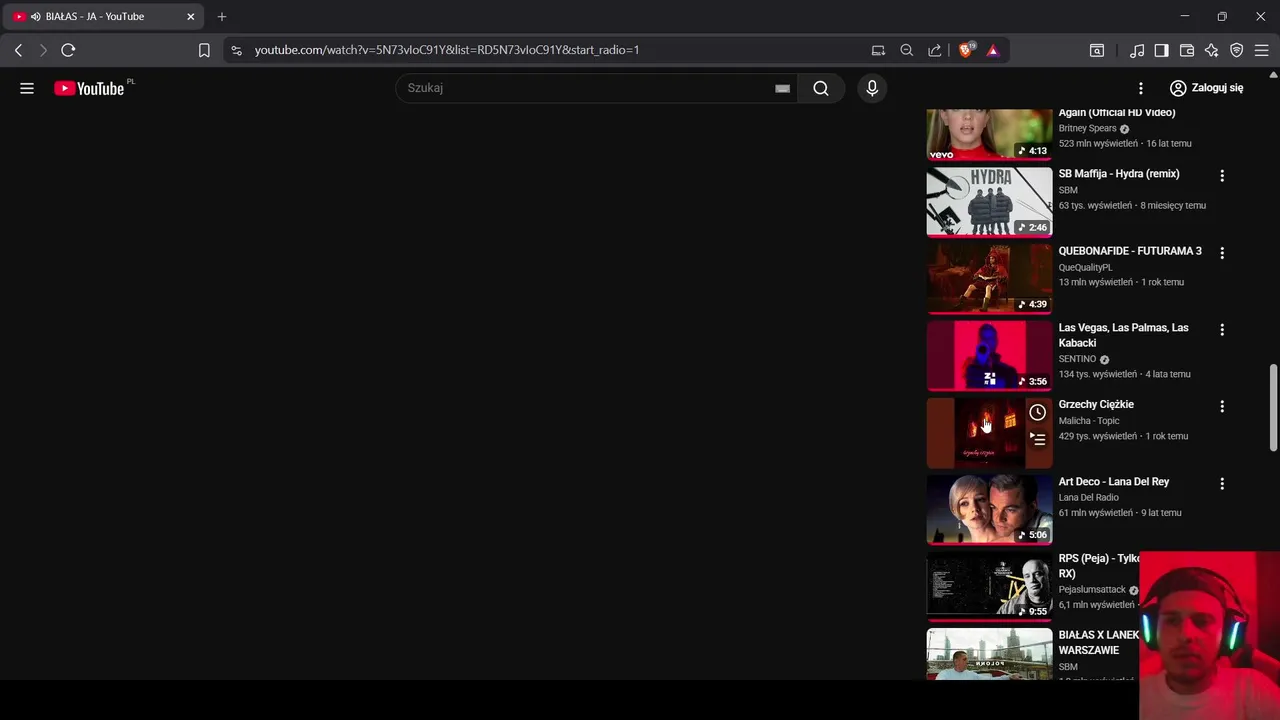Click the QueQualityPL channel name

pos(1085,267)
